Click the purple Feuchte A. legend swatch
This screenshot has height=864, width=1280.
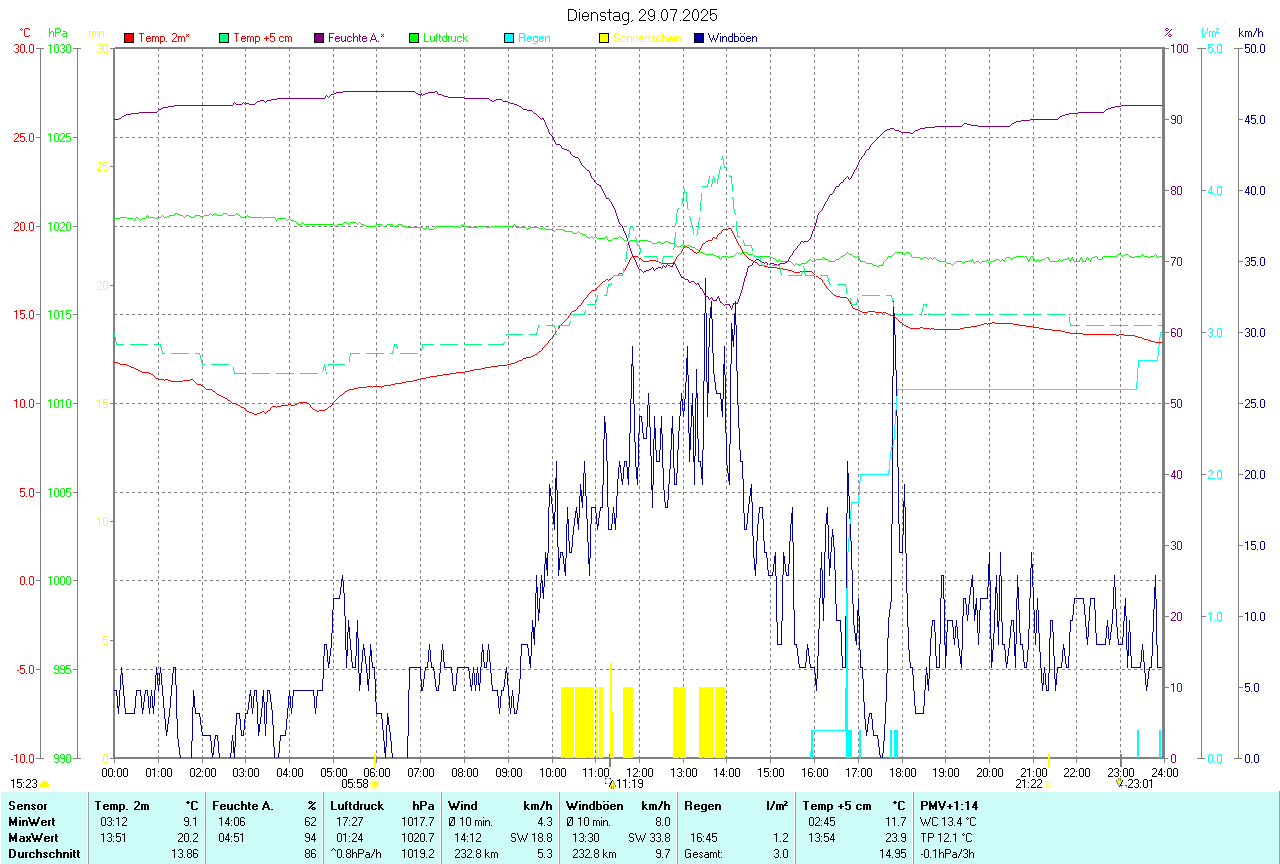(319, 38)
